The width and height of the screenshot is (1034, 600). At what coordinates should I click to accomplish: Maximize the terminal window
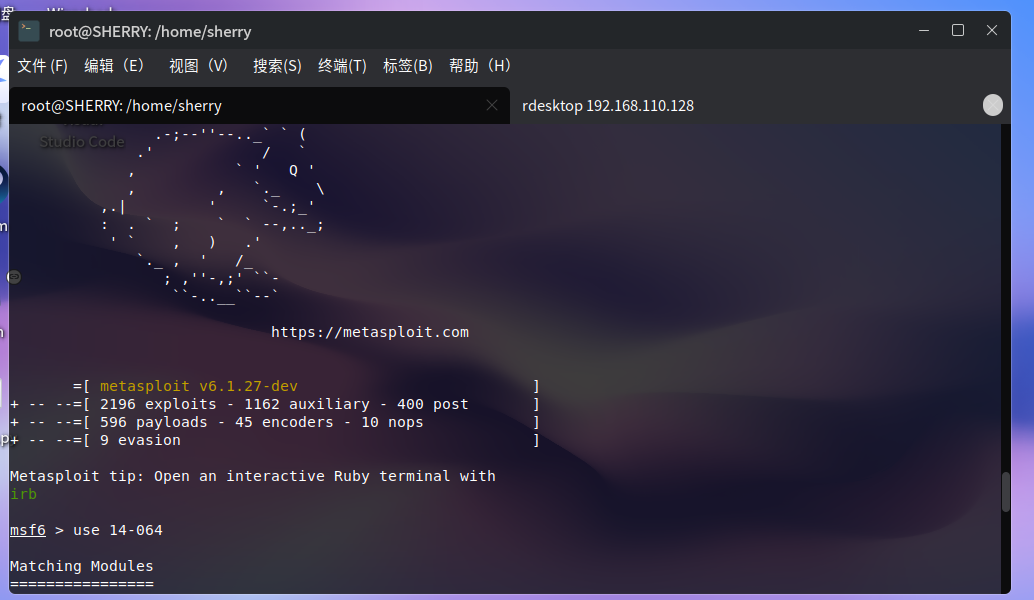point(957,31)
